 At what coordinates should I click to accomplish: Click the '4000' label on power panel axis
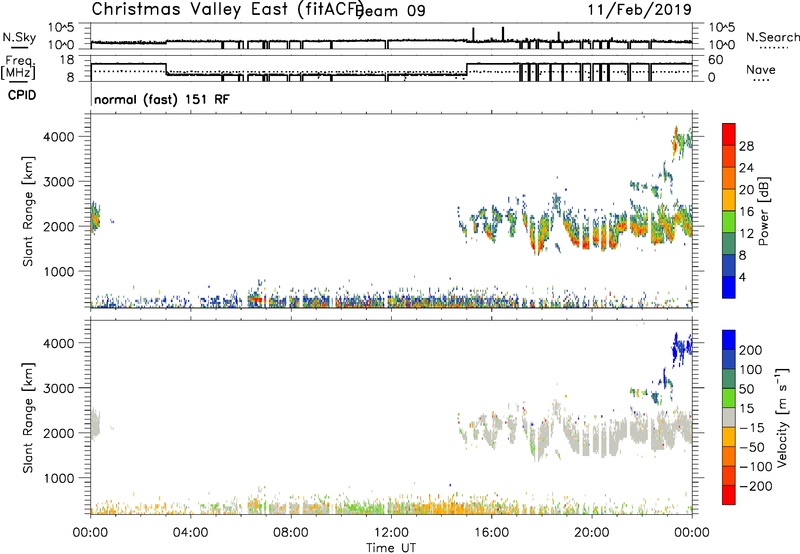tap(58, 137)
